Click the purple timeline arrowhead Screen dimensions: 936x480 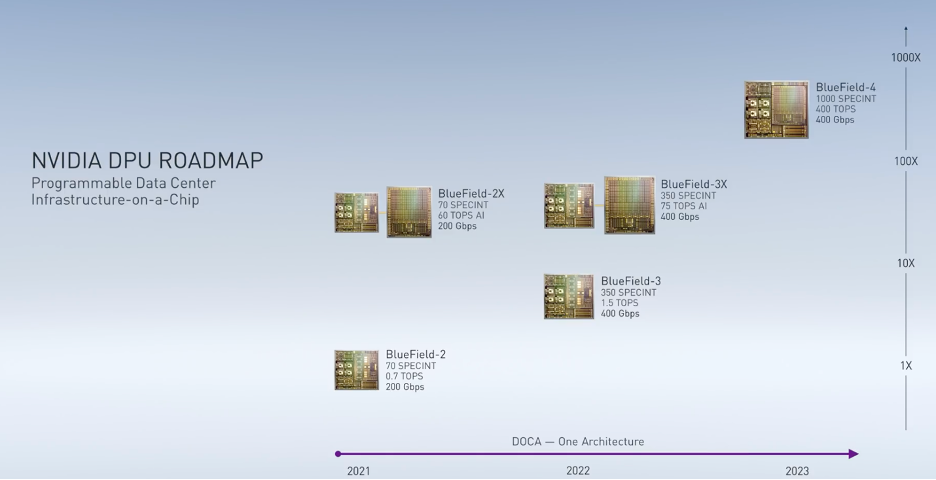pyautogui.click(x=854, y=454)
